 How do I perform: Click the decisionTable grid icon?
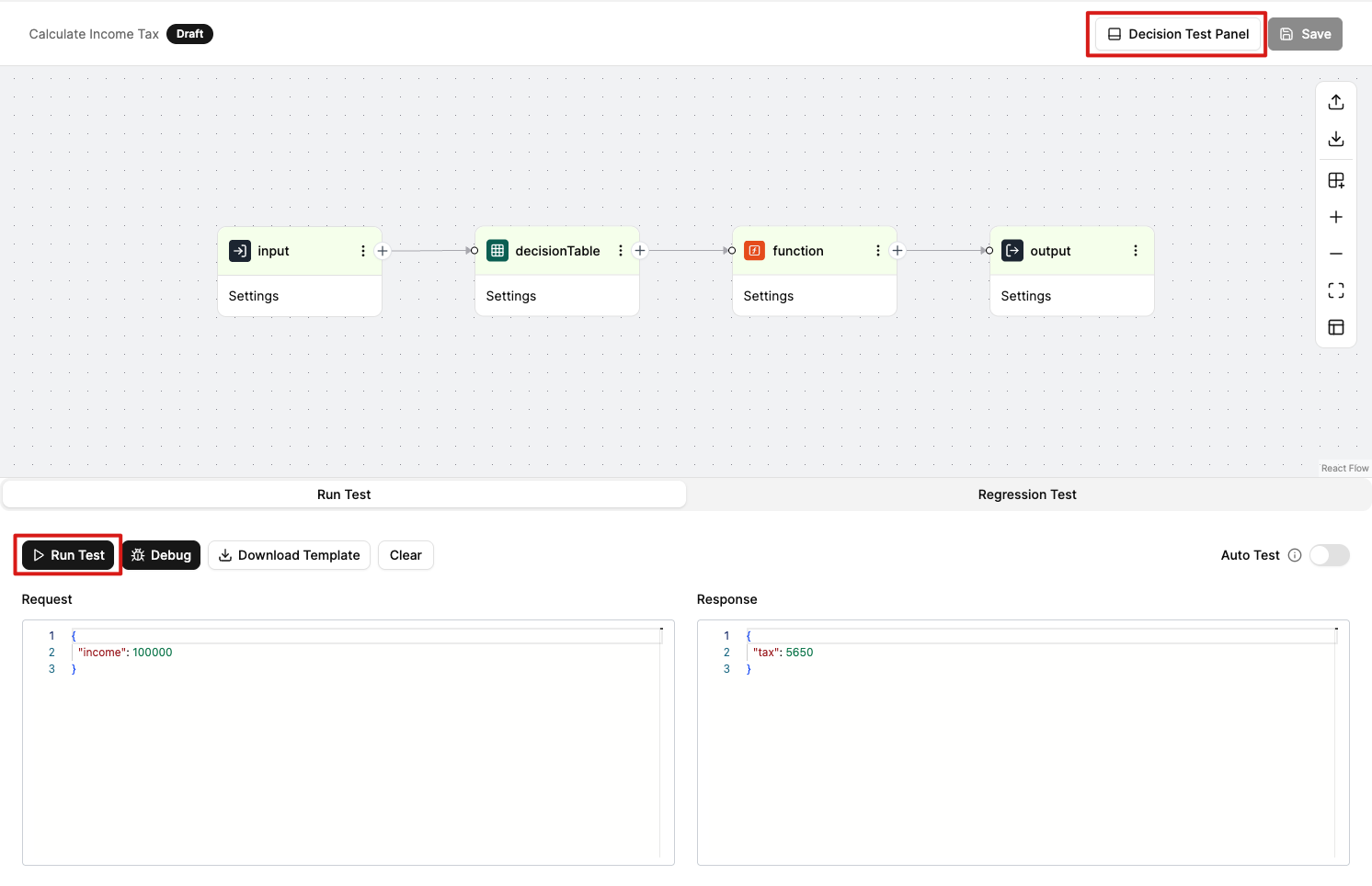coord(497,251)
